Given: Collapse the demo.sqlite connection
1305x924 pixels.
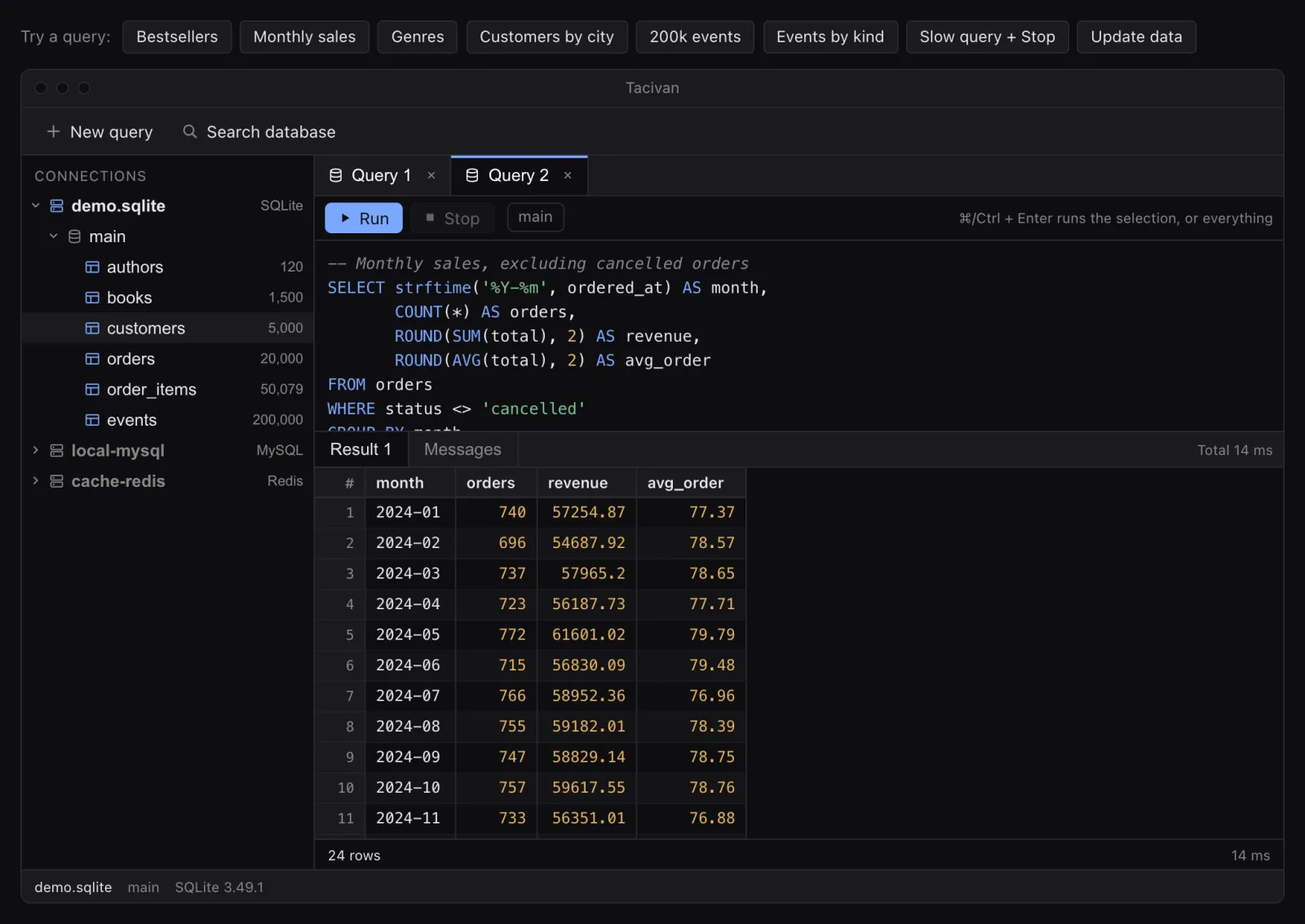Looking at the screenshot, I should (x=35, y=206).
